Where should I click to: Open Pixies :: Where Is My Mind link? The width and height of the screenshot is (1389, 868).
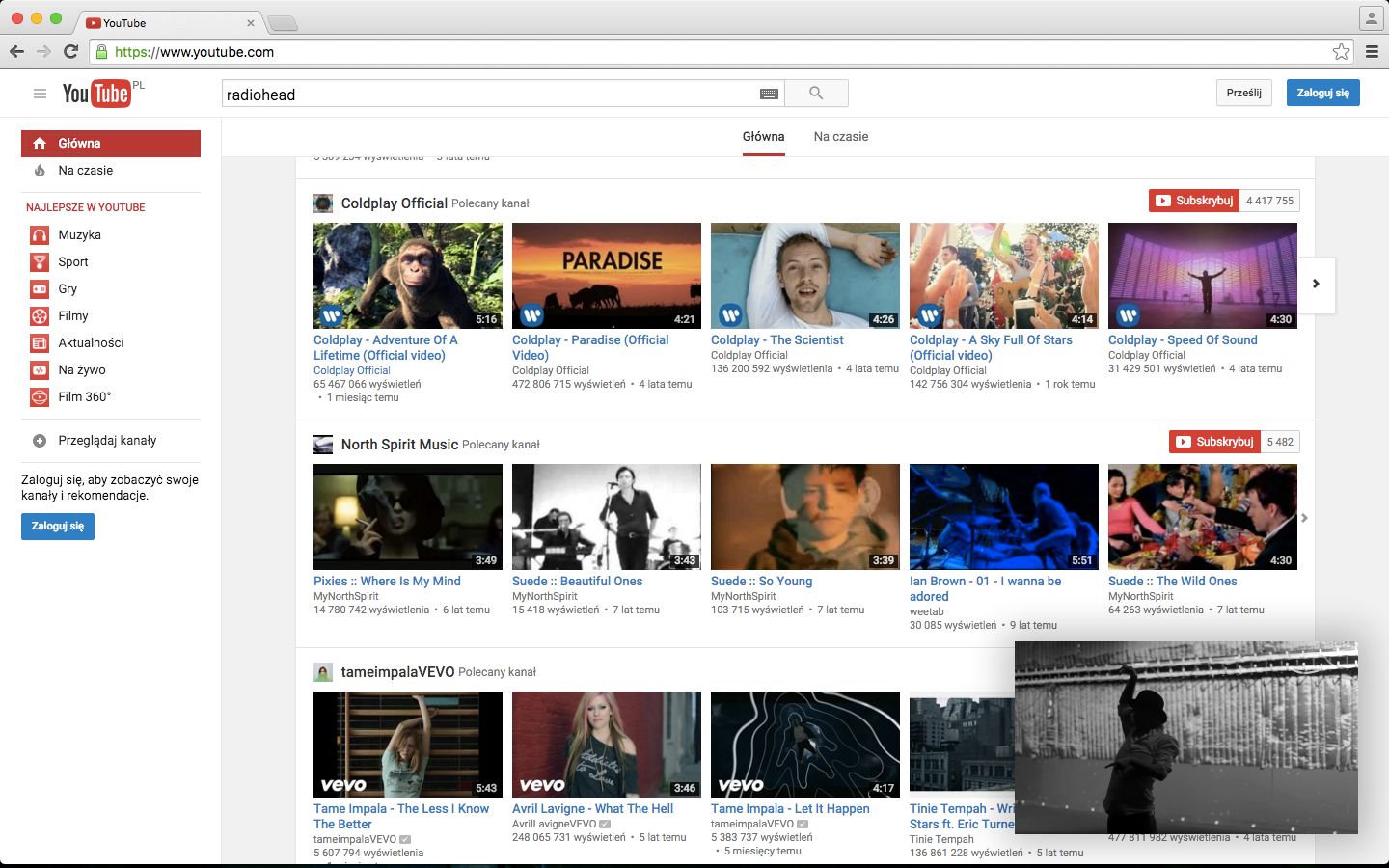tap(387, 581)
